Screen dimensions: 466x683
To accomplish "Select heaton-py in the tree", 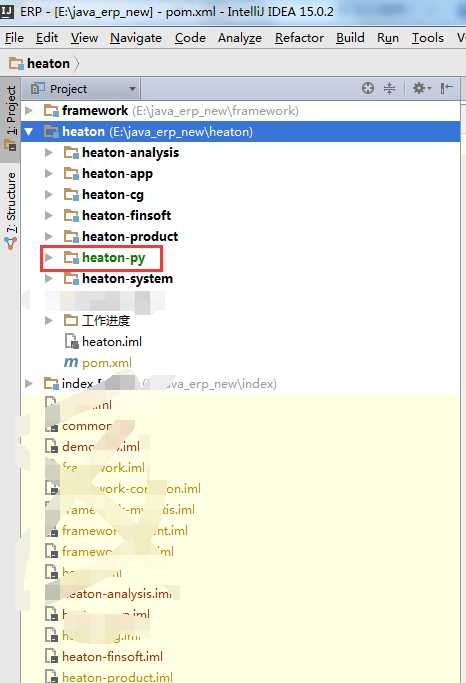I will (x=113, y=258).
